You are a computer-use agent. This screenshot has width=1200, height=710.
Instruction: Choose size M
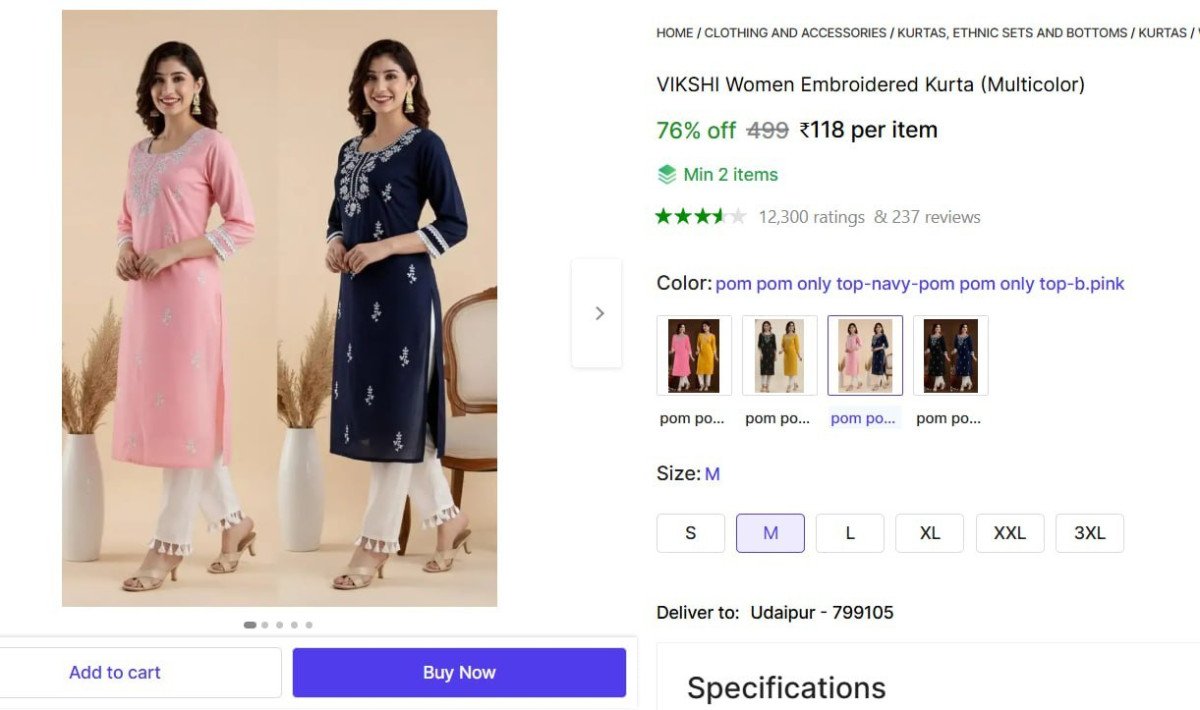pos(770,533)
